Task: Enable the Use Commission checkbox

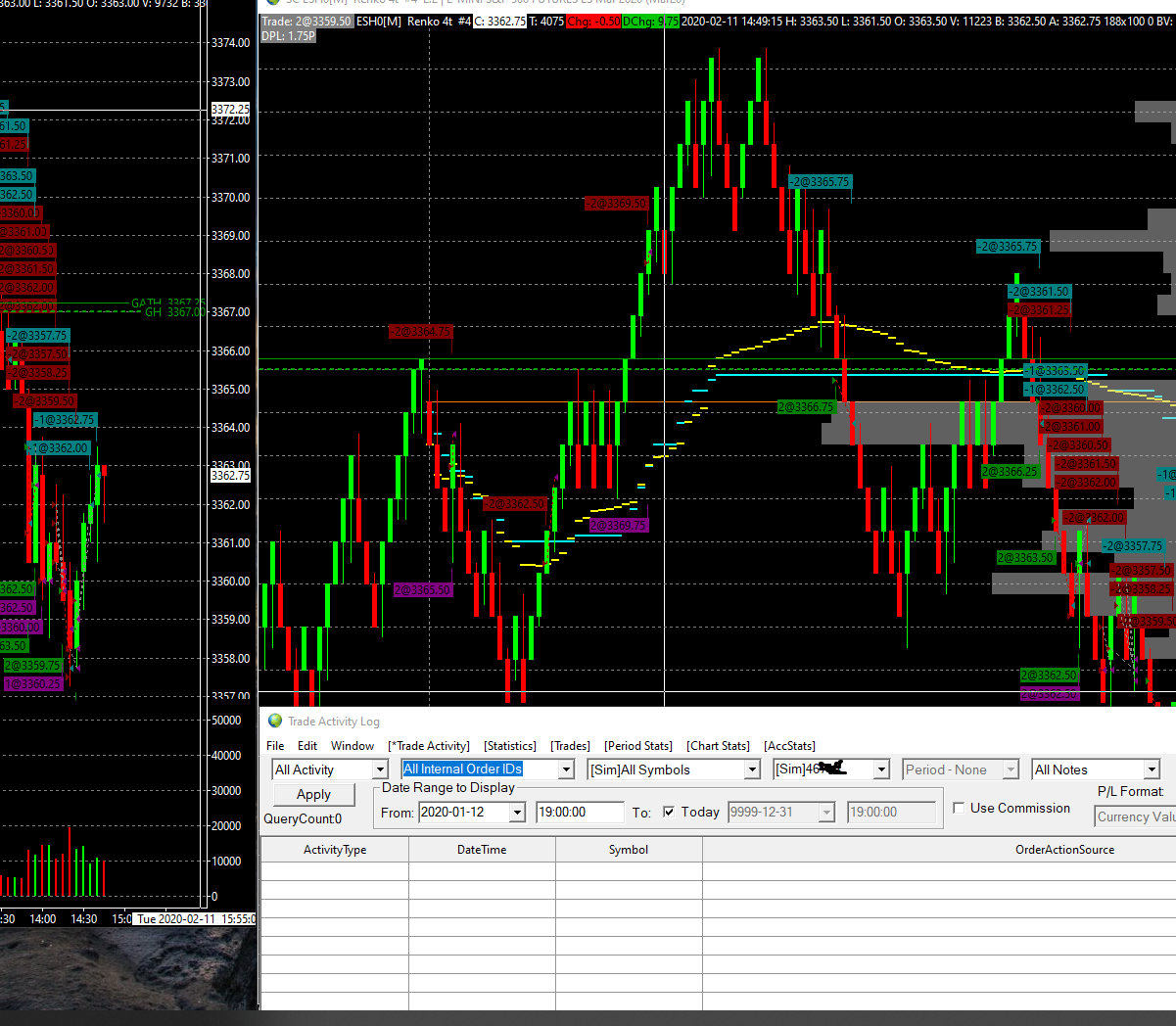Action: [959, 808]
